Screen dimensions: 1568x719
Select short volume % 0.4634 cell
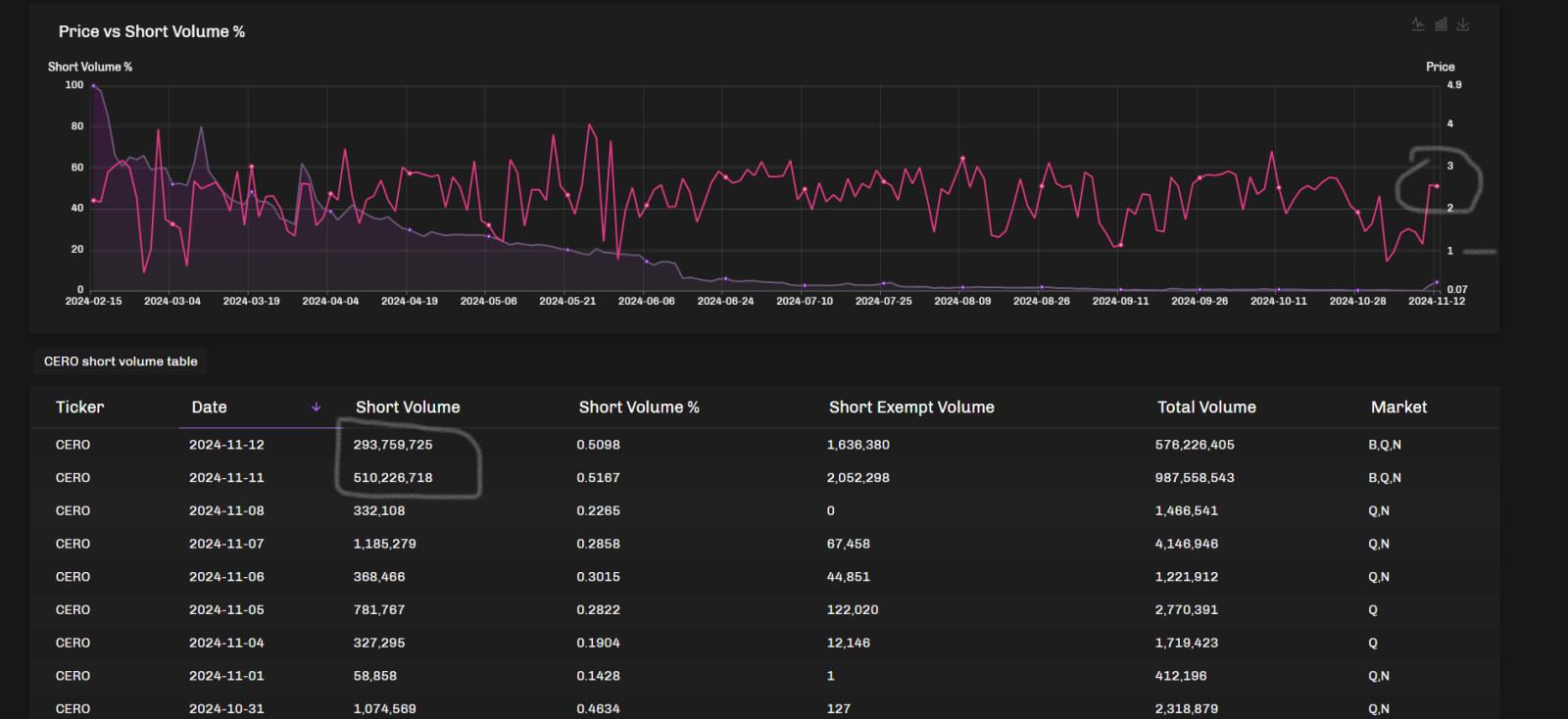598,709
